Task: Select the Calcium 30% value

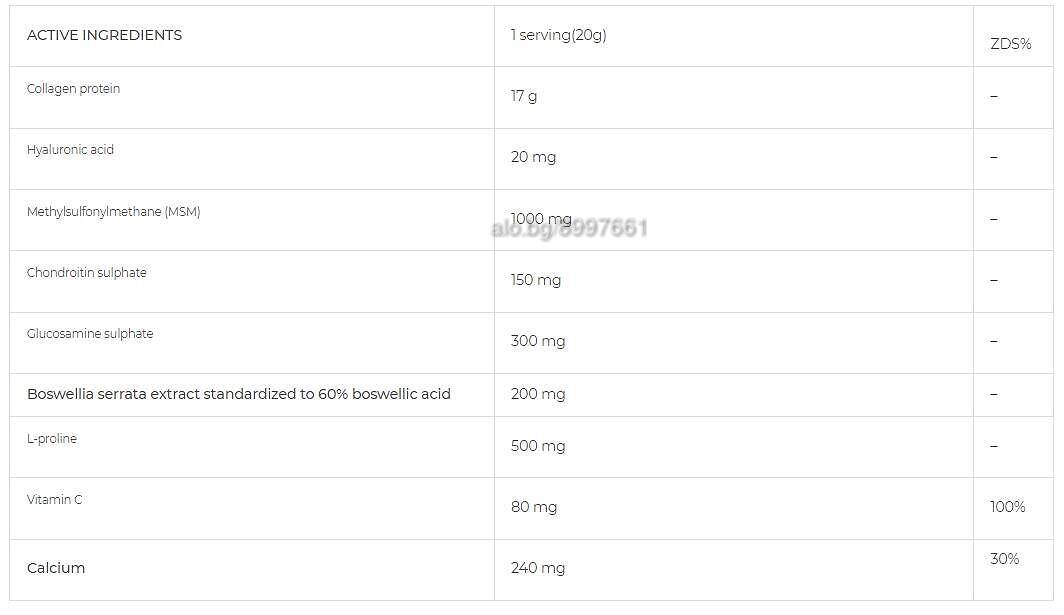Action: tap(1004, 559)
